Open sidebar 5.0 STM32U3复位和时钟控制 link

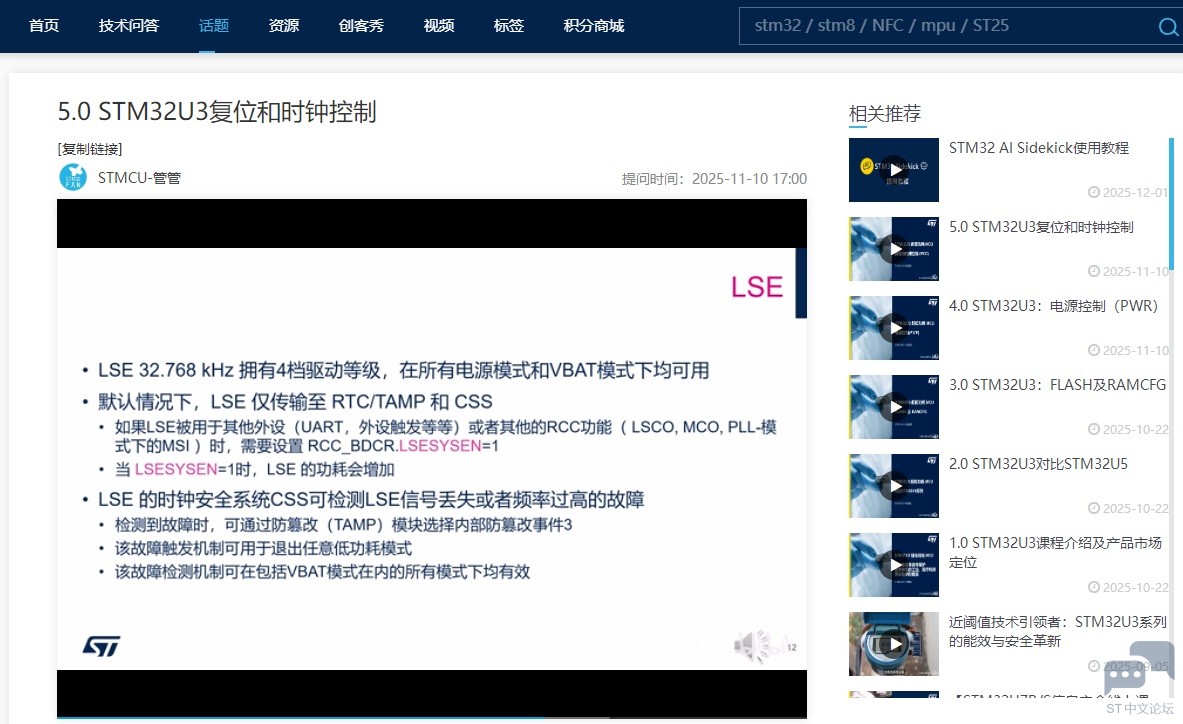pos(1041,227)
